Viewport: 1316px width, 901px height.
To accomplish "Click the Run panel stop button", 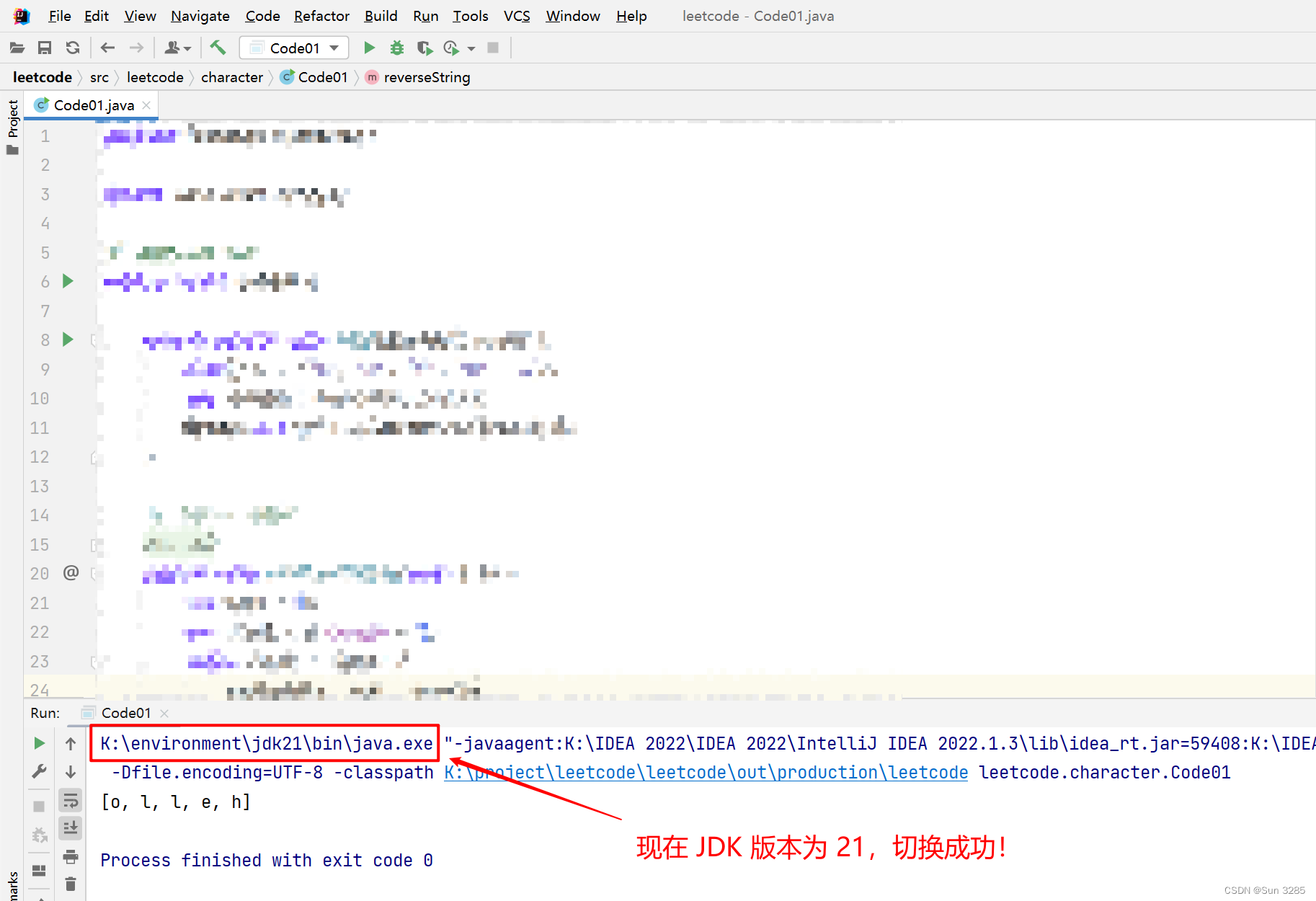I will (40, 807).
